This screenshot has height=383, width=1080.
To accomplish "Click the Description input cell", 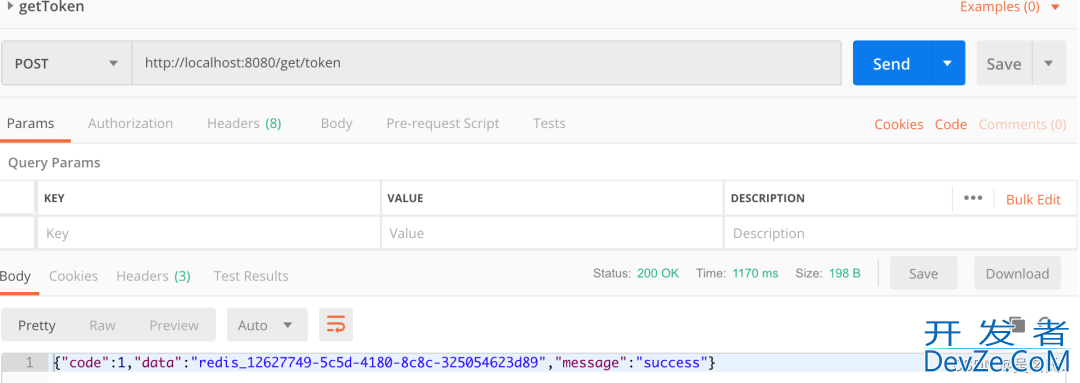I will point(900,233).
